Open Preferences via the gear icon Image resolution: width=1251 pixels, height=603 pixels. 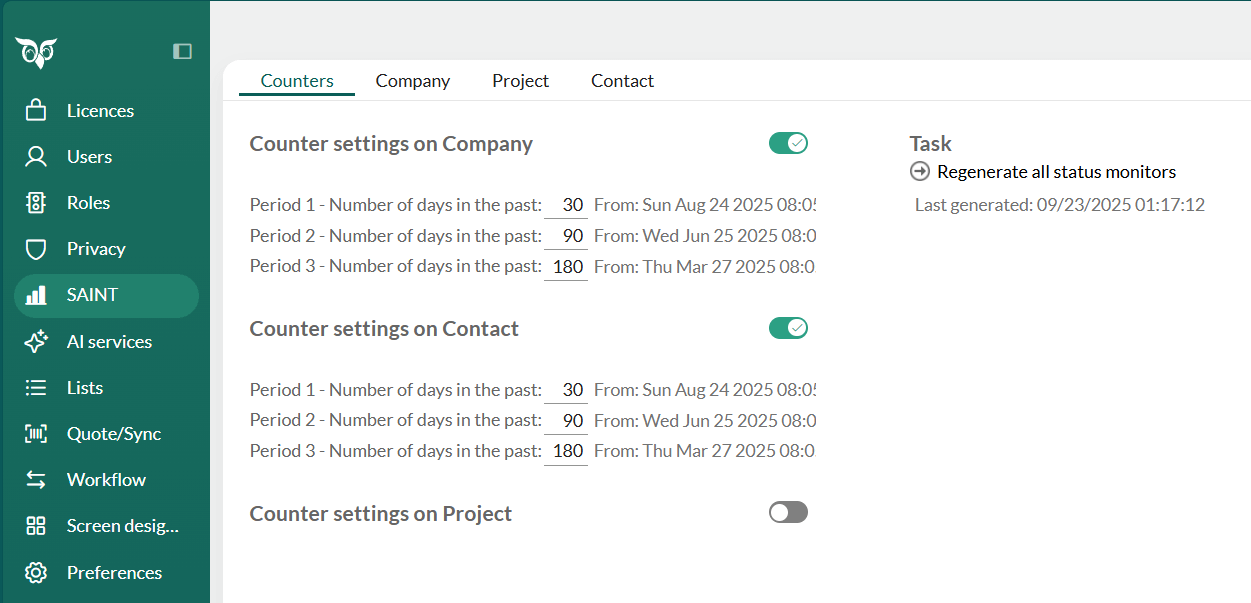pyautogui.click(x=36, y=572)
